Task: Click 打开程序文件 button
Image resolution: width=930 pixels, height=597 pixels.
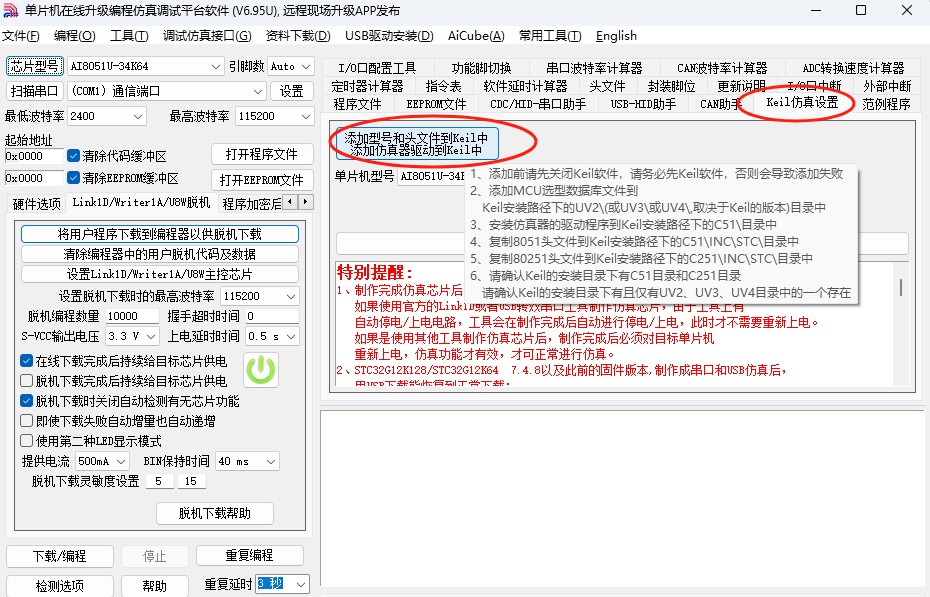Action: 262,154
